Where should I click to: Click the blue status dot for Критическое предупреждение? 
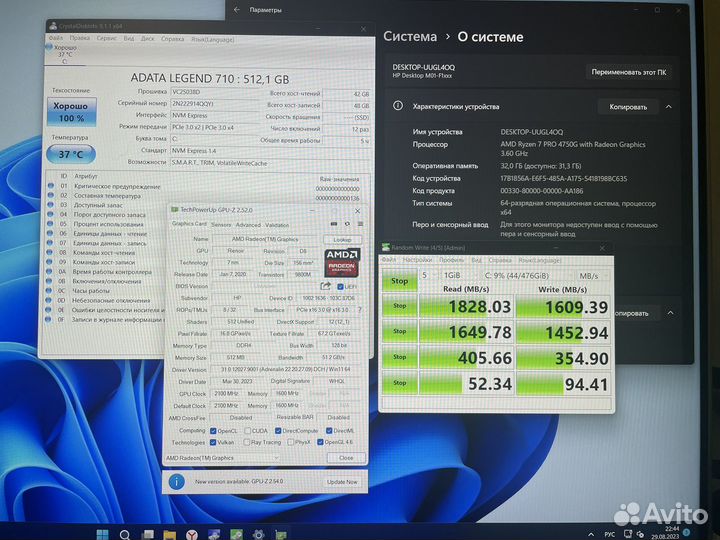[51, 186]
